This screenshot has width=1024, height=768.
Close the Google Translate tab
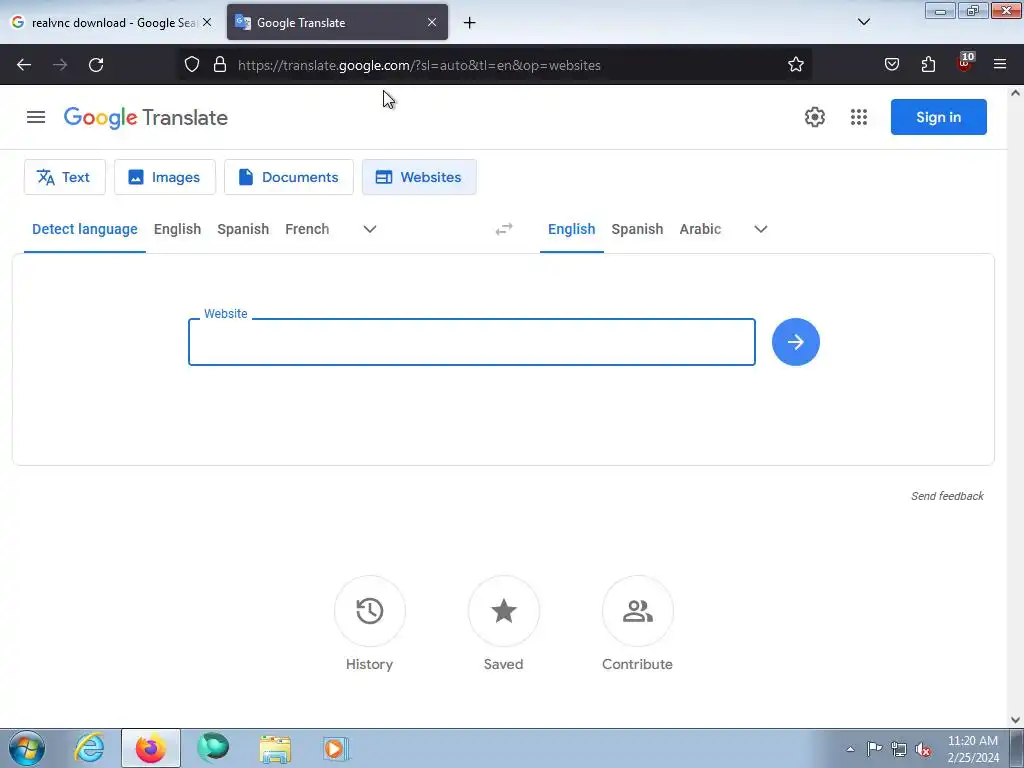click(432, 22)
